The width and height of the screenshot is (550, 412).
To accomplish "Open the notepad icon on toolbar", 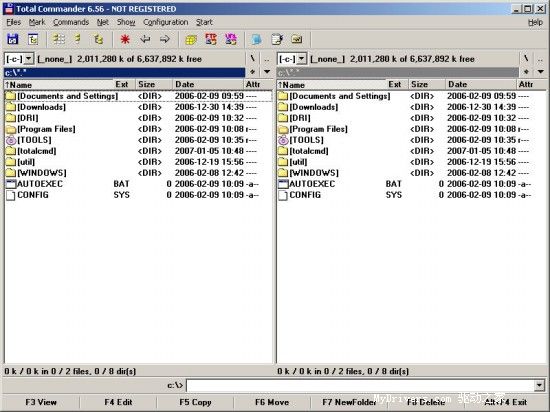I will coord(277,39).
